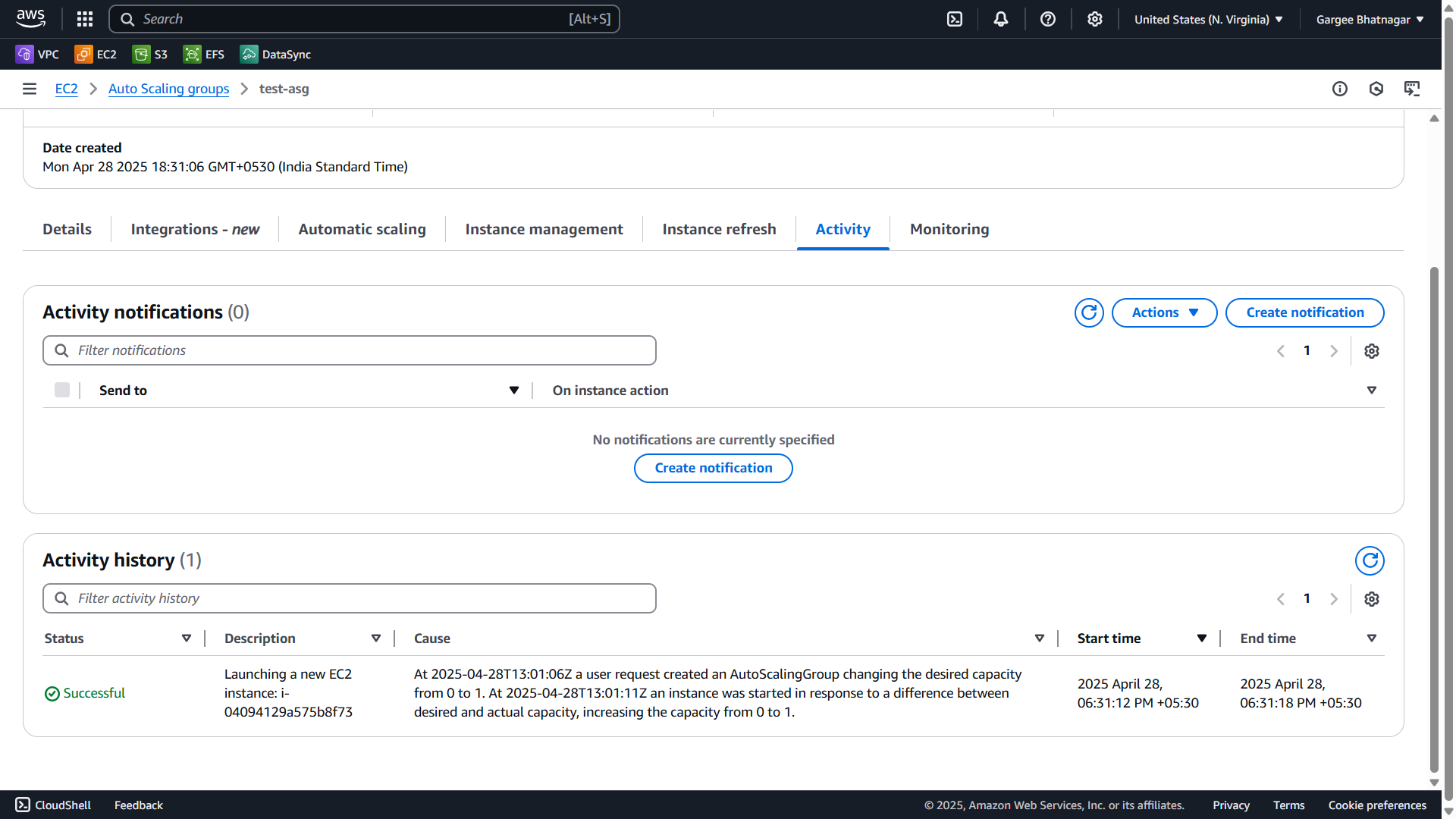
Task: Open Activity history preferences gear
Action: point(1372,599)
